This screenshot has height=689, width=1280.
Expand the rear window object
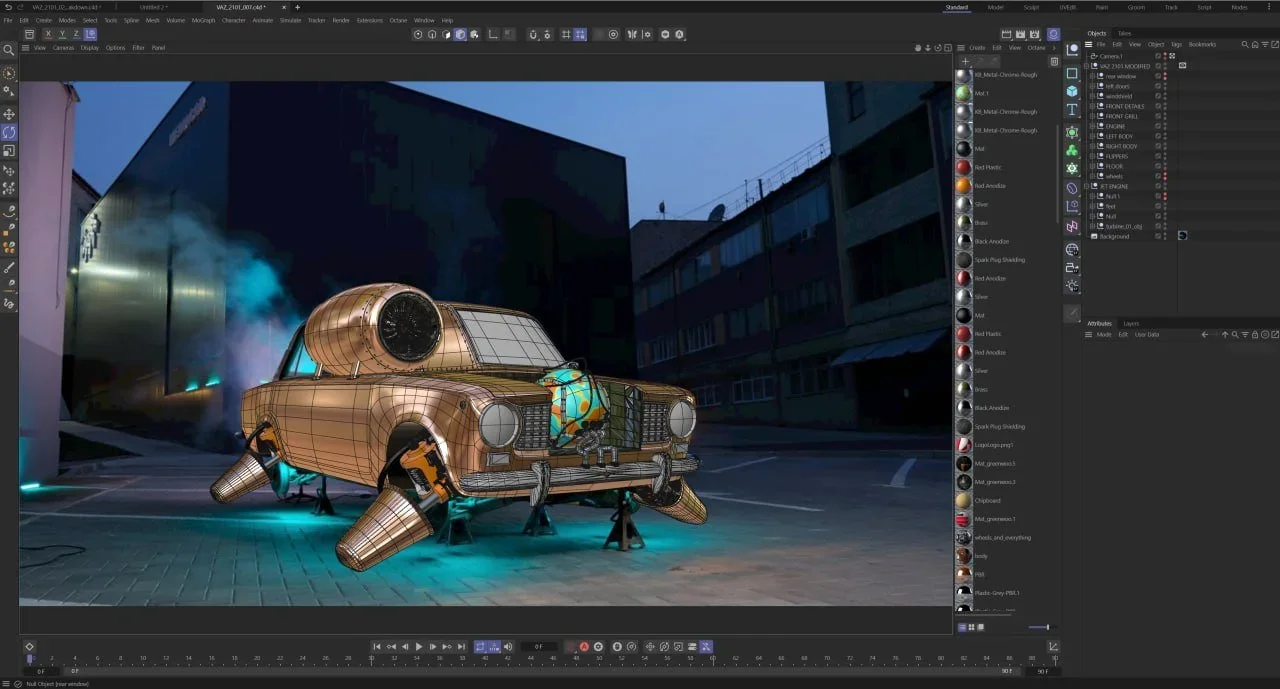[x=1092, y=76]
